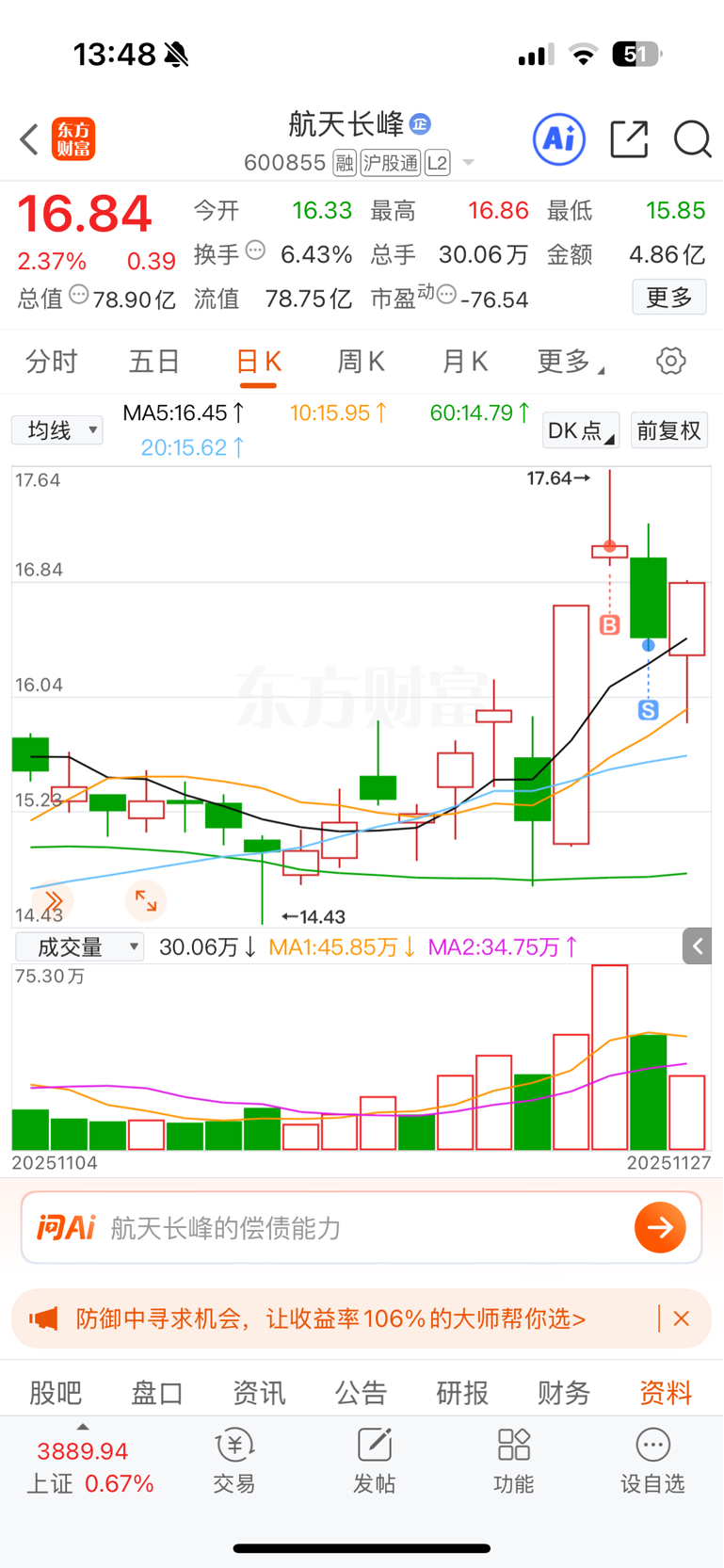The image size is (724, 1568).
Task: Tap the 前复权 adjustment button
Action: pos(669,430)
